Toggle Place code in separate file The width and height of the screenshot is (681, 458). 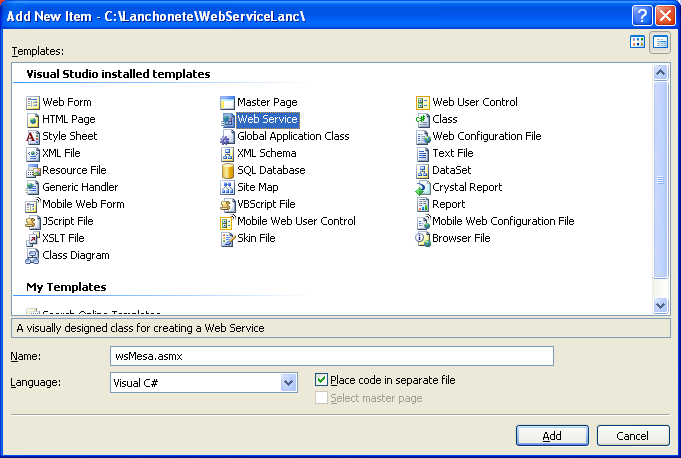(321, 380)
